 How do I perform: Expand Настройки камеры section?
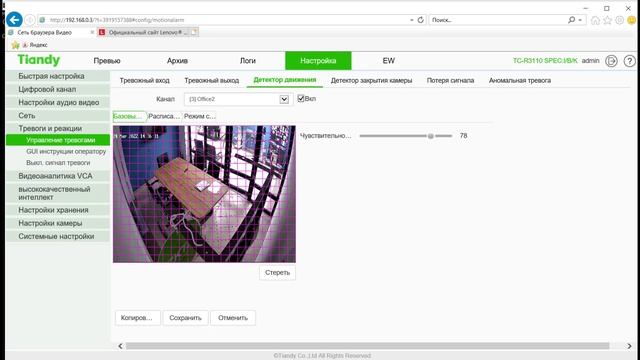click(x=58, y=223)
